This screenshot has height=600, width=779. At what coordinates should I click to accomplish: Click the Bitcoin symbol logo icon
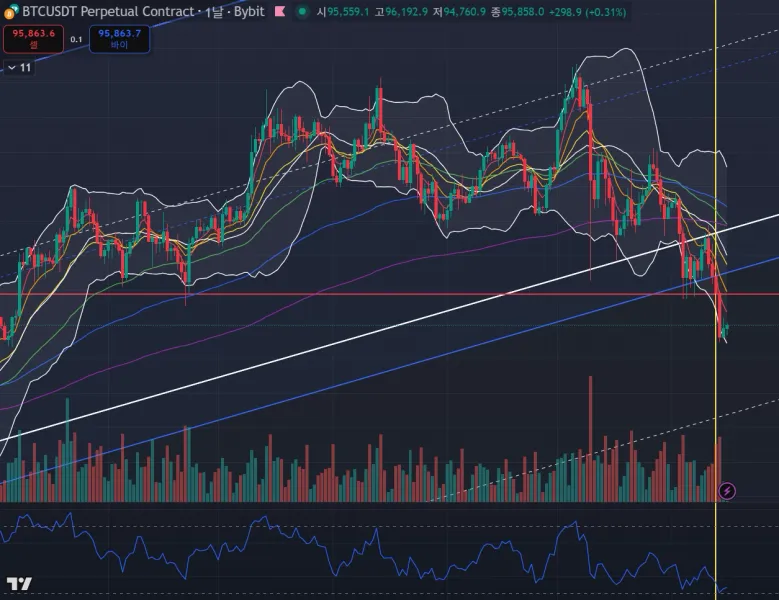coord(11,11)
